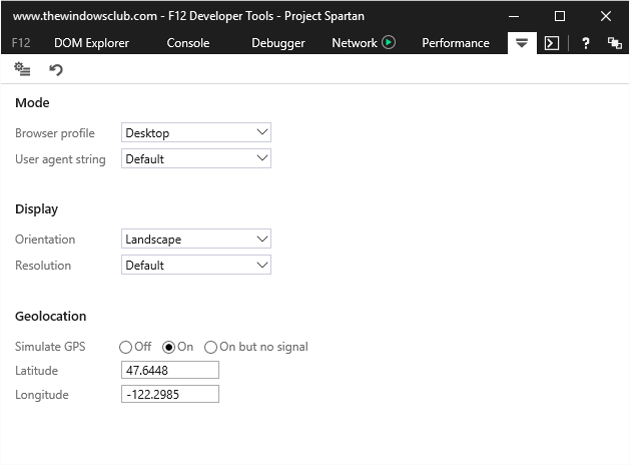Go to the Console tab
Screen dimensions: 630x465
pyautogui.click(x=188, y=43)
